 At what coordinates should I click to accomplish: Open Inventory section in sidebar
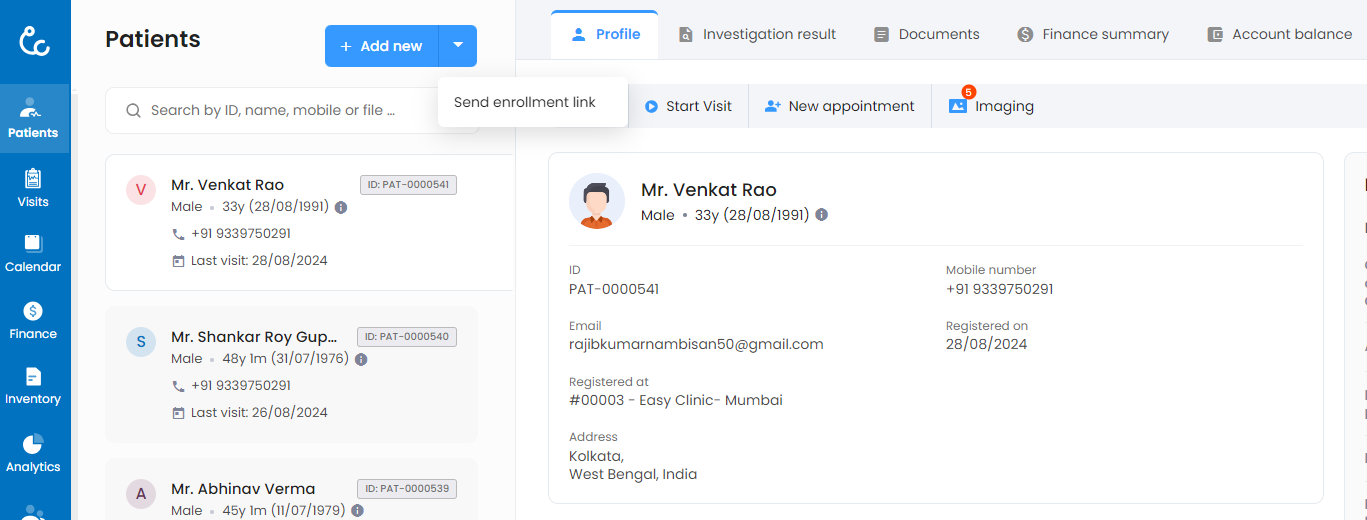click(33, 385)
